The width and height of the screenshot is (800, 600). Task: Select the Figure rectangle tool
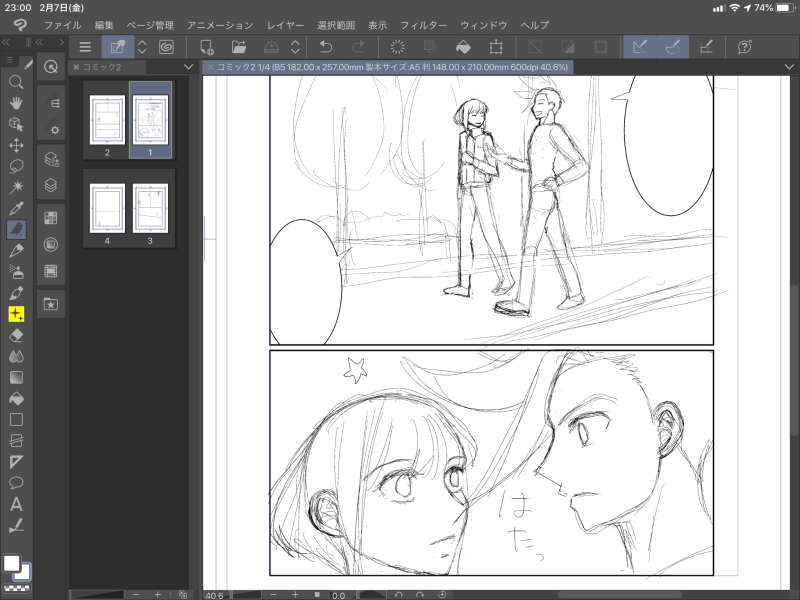pyautogui.click(x=16, y=419)
